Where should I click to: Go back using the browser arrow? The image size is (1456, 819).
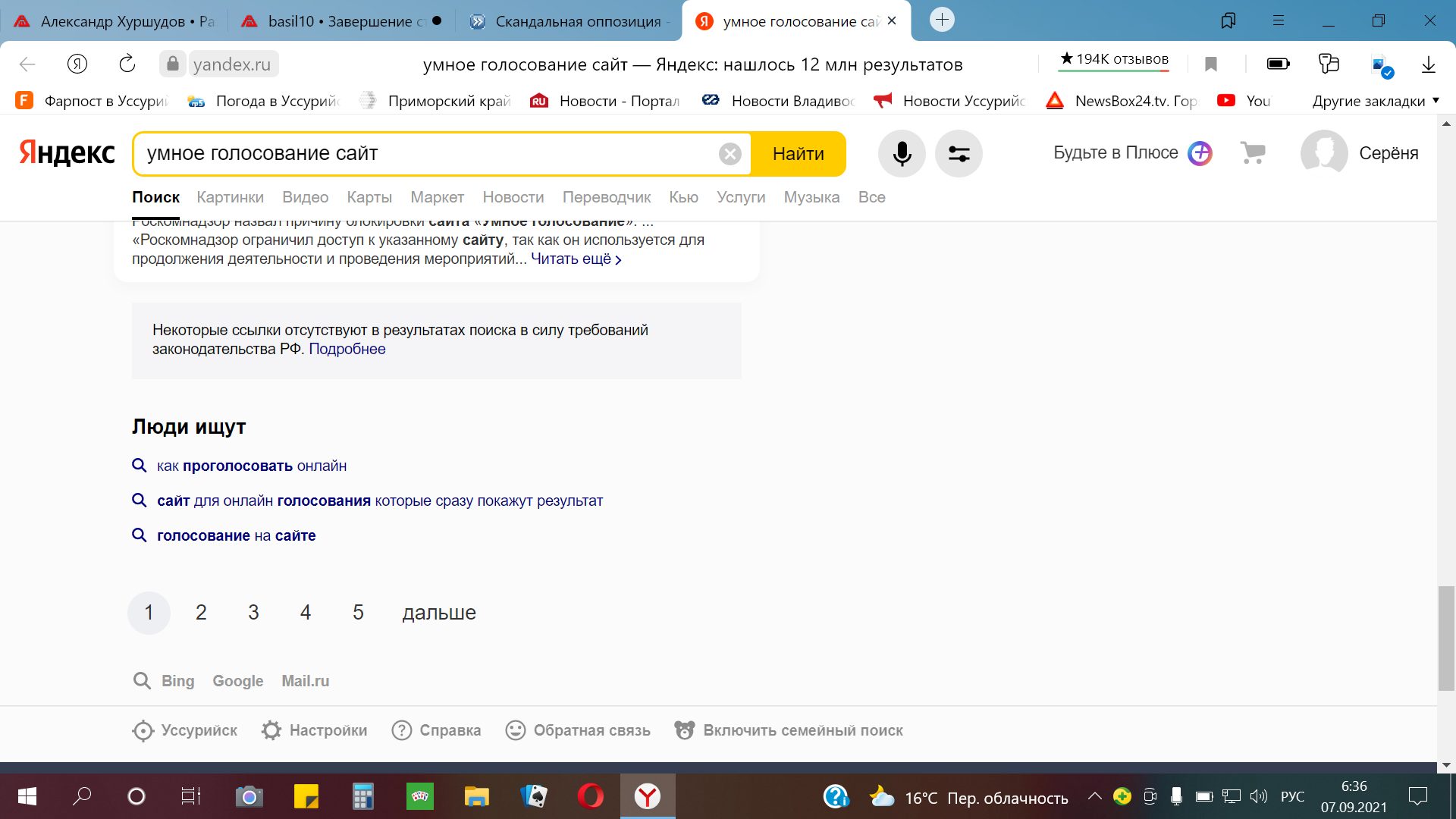(x=27, y=64)
